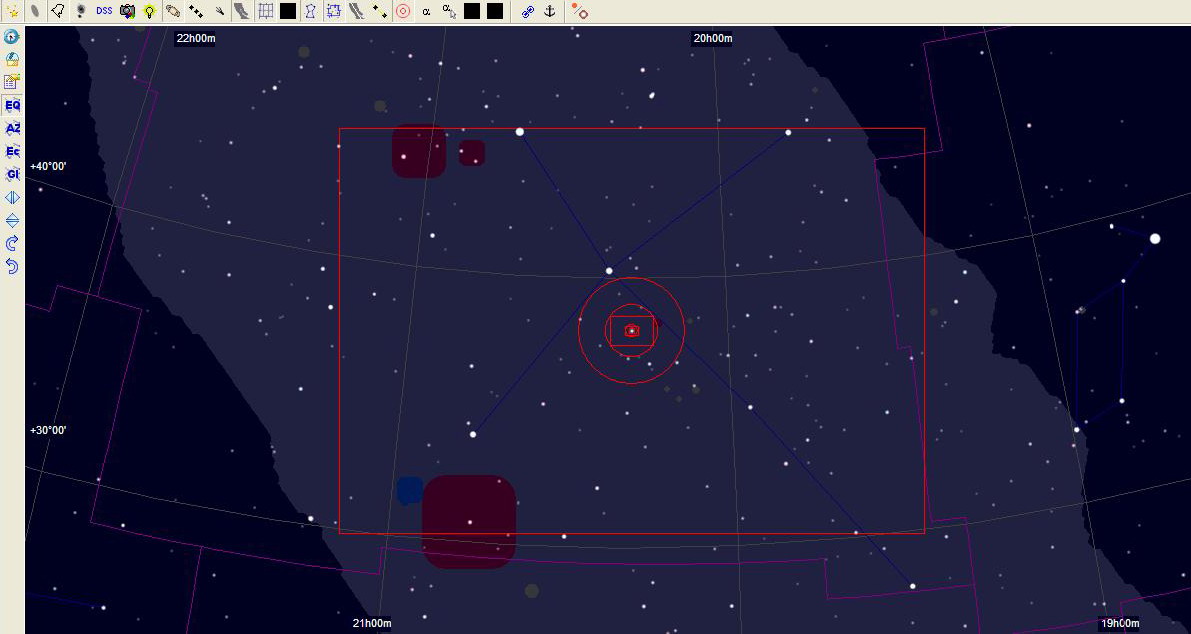Click the second black square after the label tool
Image resolution: width=1191 pixels, height=634 pixels.
point(494,11)
